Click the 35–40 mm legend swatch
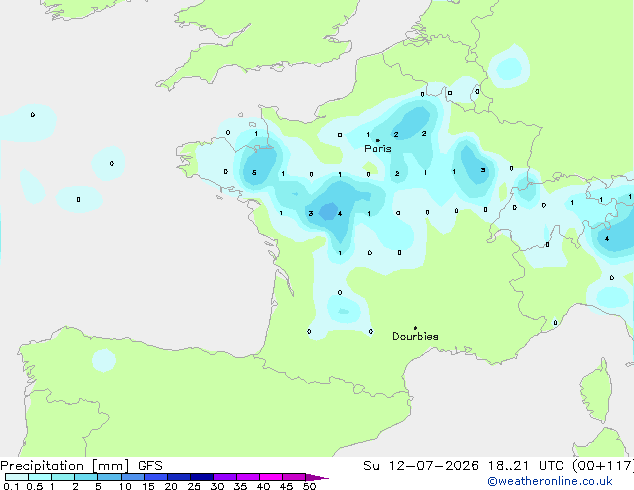 coord(248,477)
